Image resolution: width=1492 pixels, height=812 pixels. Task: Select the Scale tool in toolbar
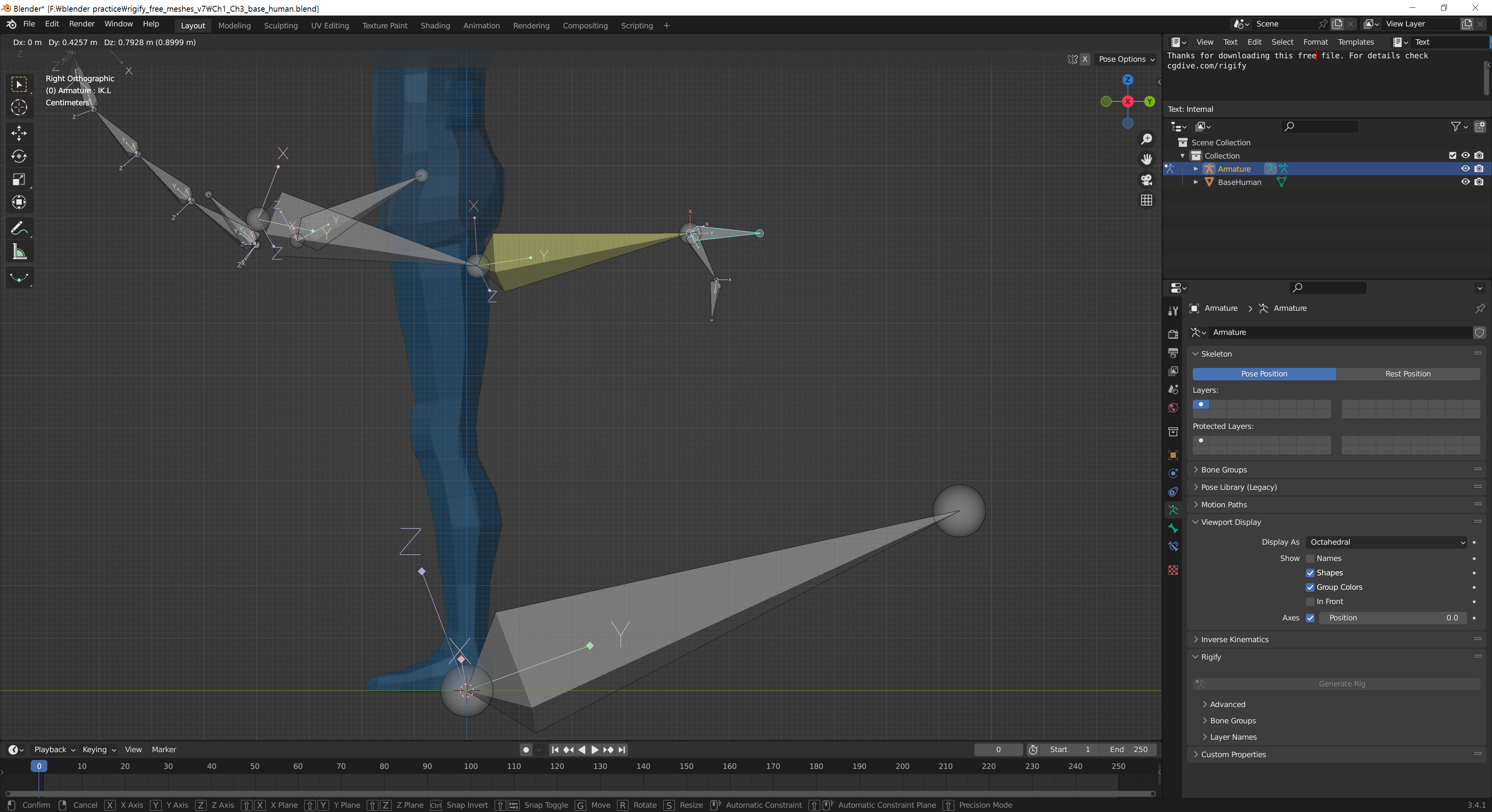click(x=19, y=179)
